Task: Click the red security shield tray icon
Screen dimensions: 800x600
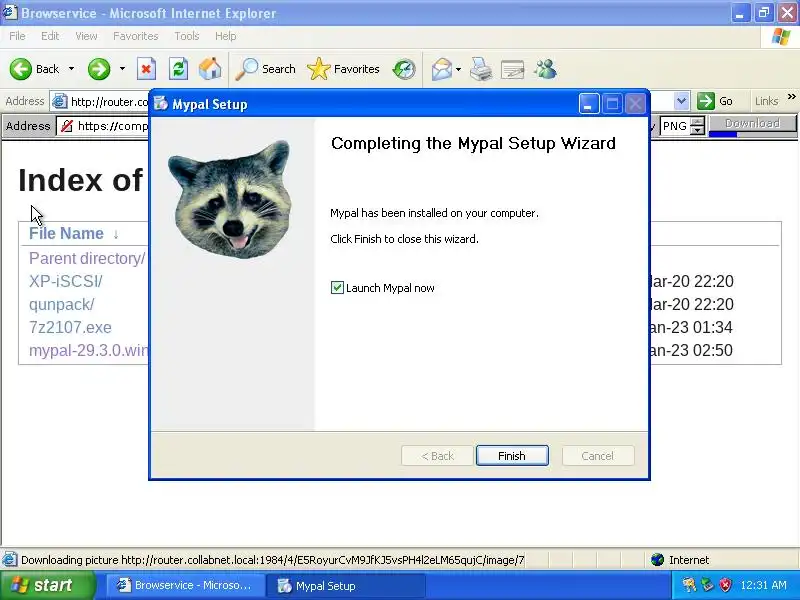Action: pos(725,585)
